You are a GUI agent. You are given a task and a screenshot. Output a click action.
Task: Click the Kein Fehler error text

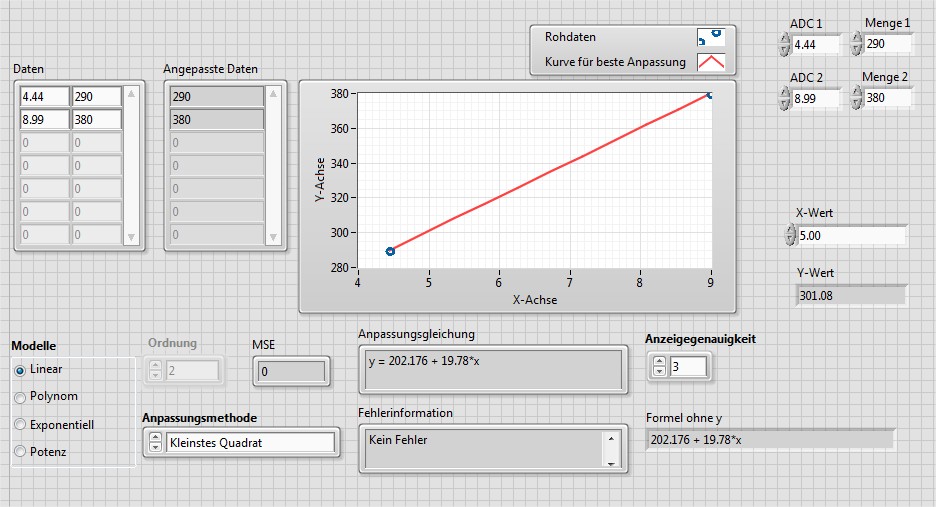[x=398, y=440]
